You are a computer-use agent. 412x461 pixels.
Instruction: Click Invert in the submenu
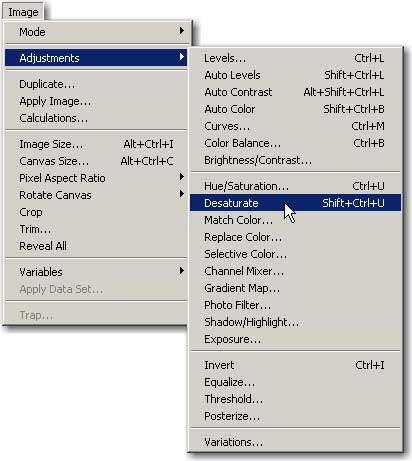point(295,365)
